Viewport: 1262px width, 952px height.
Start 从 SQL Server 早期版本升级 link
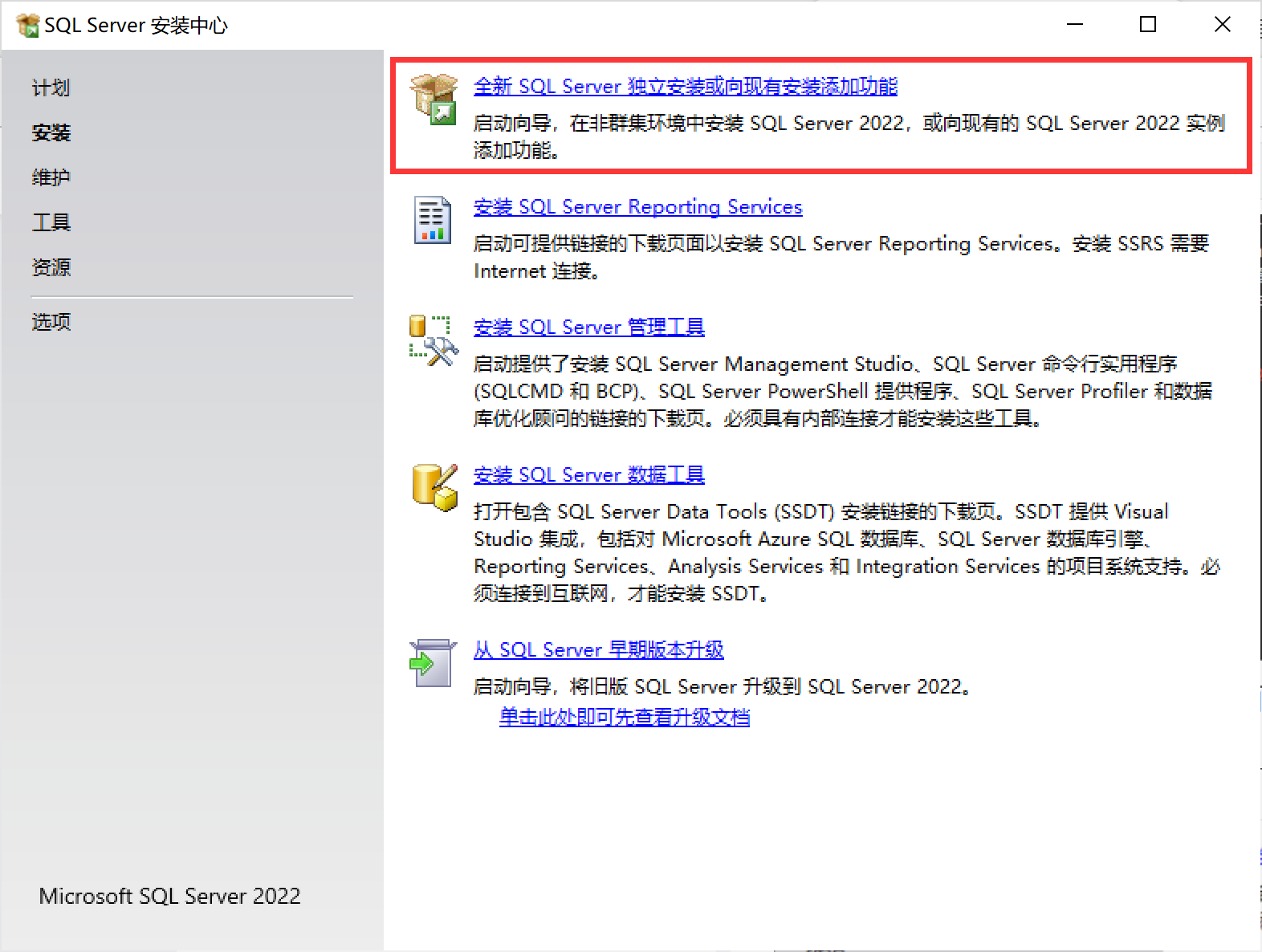click(x=598, y=650)
